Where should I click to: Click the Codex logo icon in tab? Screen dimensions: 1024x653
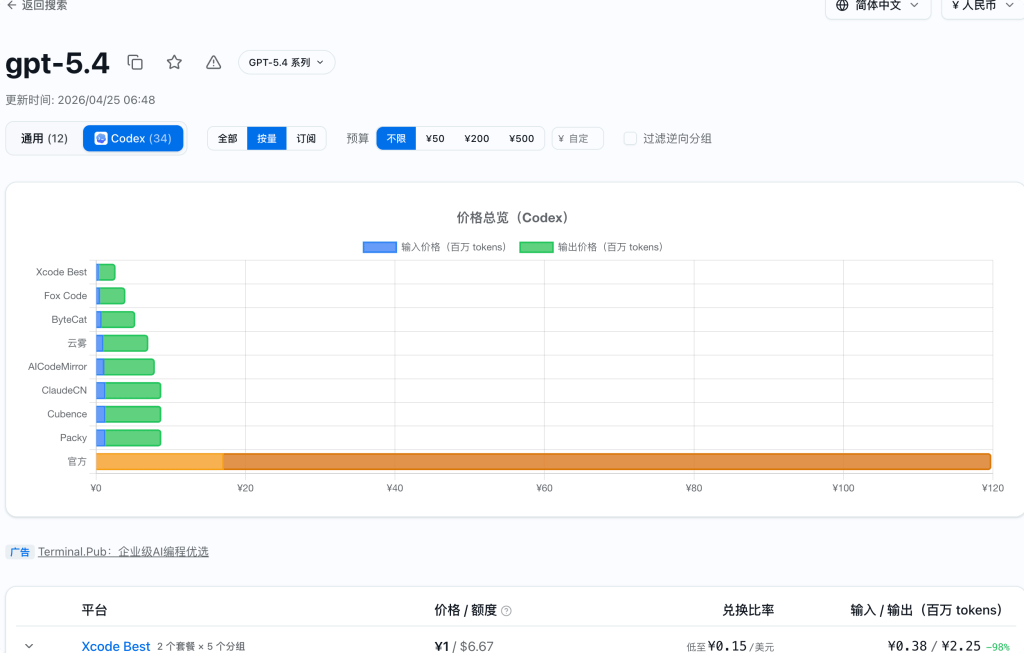101,139
